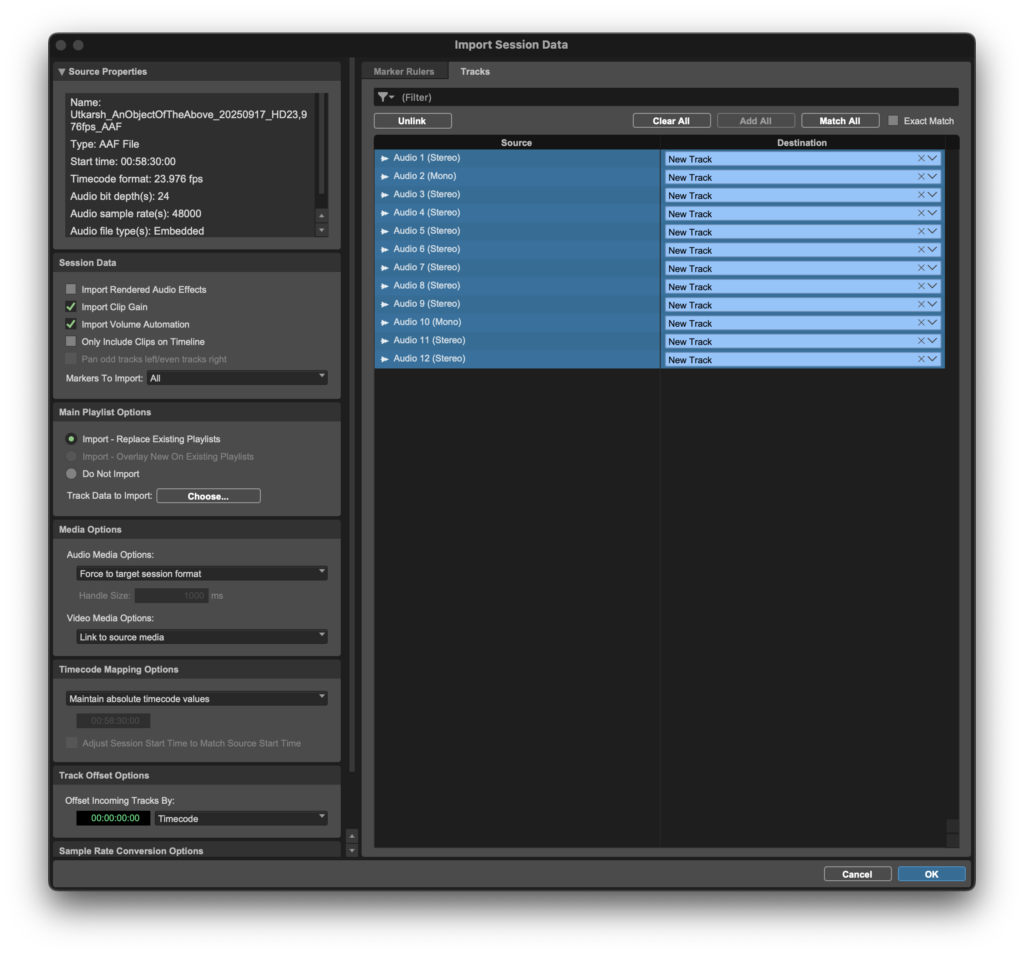Click the Match All button
The width and height of the screenshot is (1024, 955).
[839, 121]
